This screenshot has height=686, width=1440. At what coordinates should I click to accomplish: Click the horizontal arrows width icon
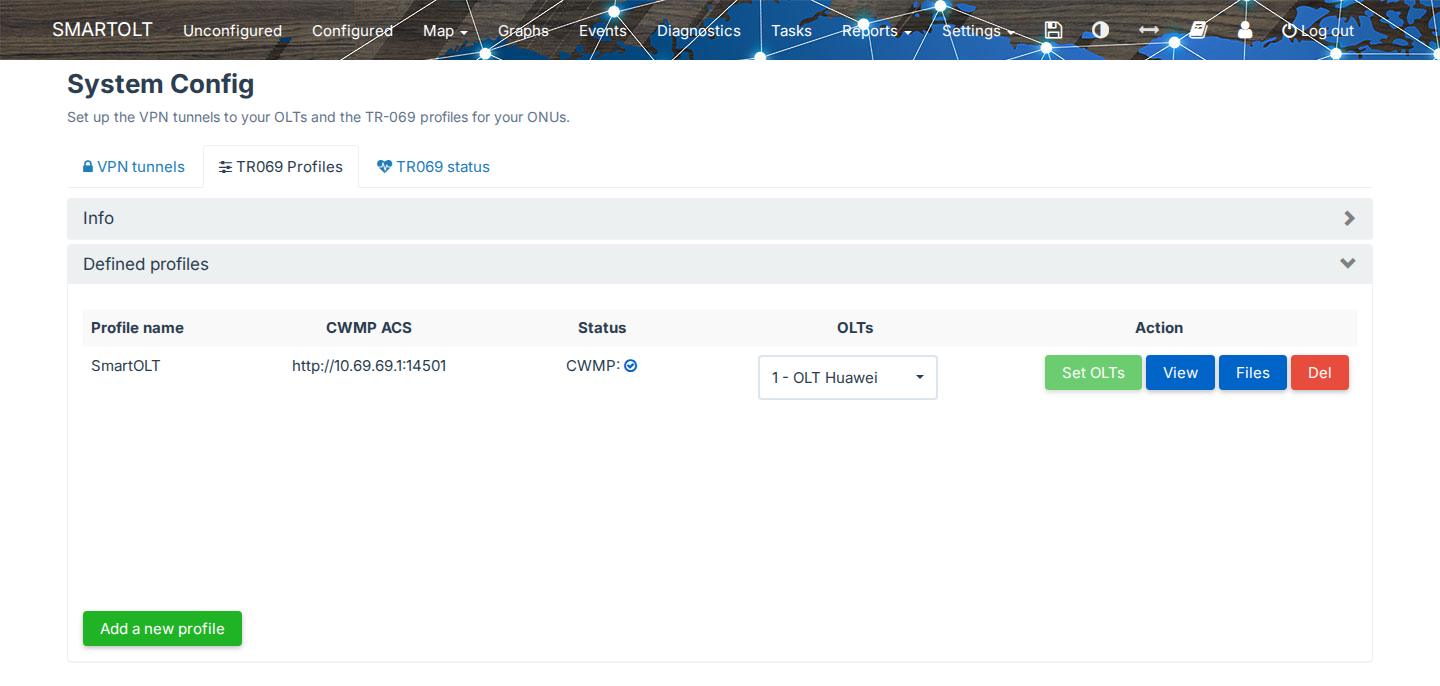coord(1149,31)
